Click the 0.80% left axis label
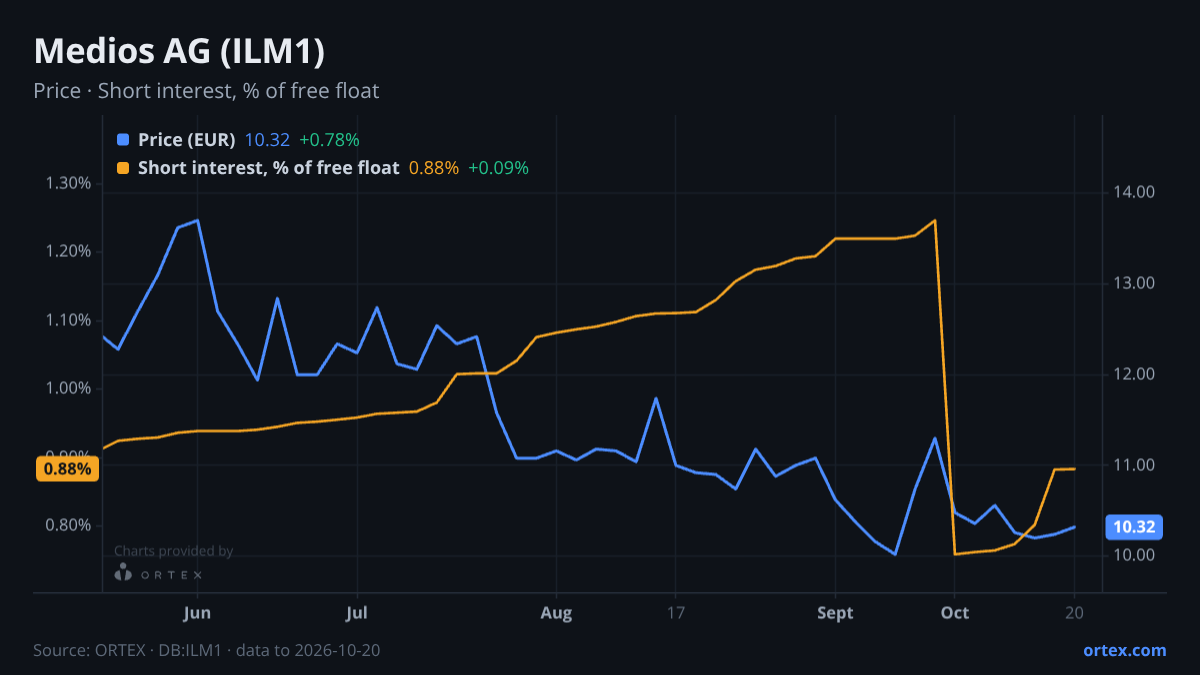Image resolution: width=1200 pixels, height=675 pixels. click(x=68, y=525)
